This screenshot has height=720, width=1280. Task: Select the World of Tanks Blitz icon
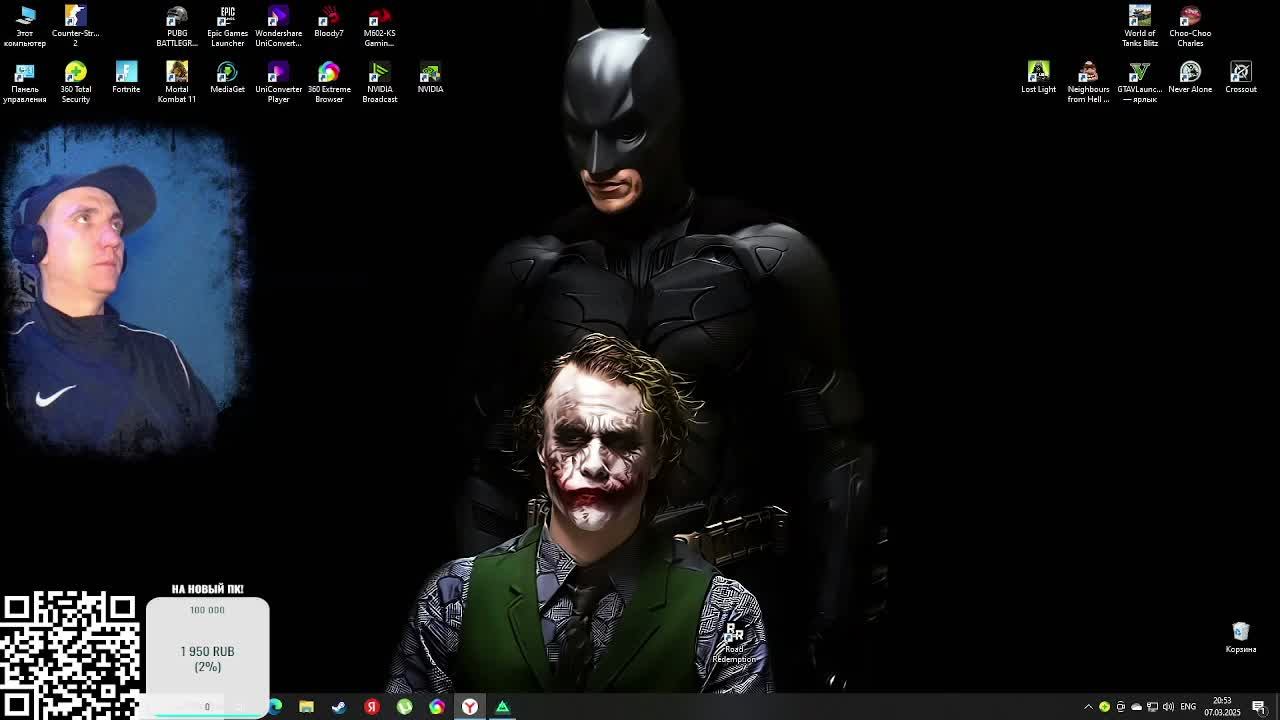coord(1139,26)
